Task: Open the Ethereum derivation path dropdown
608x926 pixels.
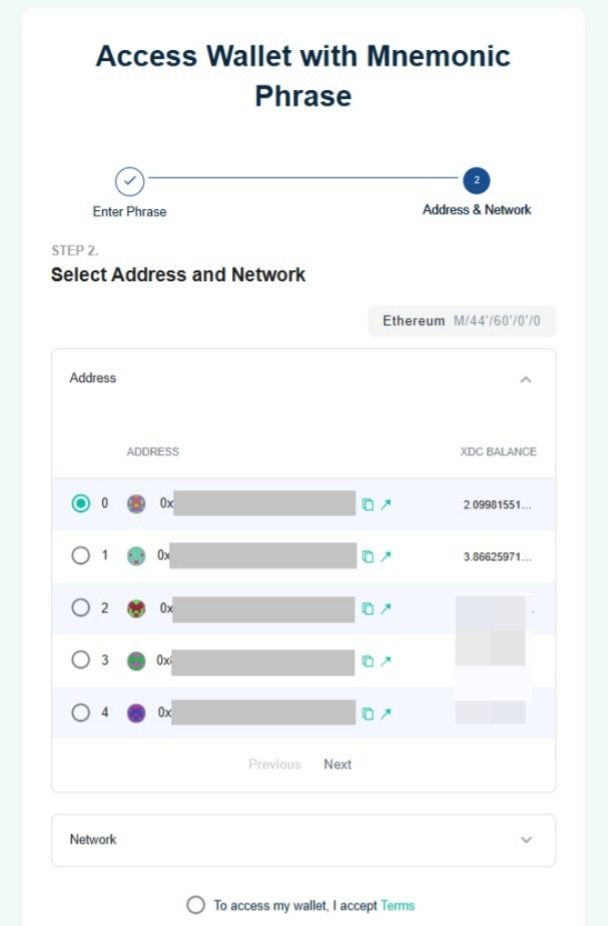Action: pos(462,322)
